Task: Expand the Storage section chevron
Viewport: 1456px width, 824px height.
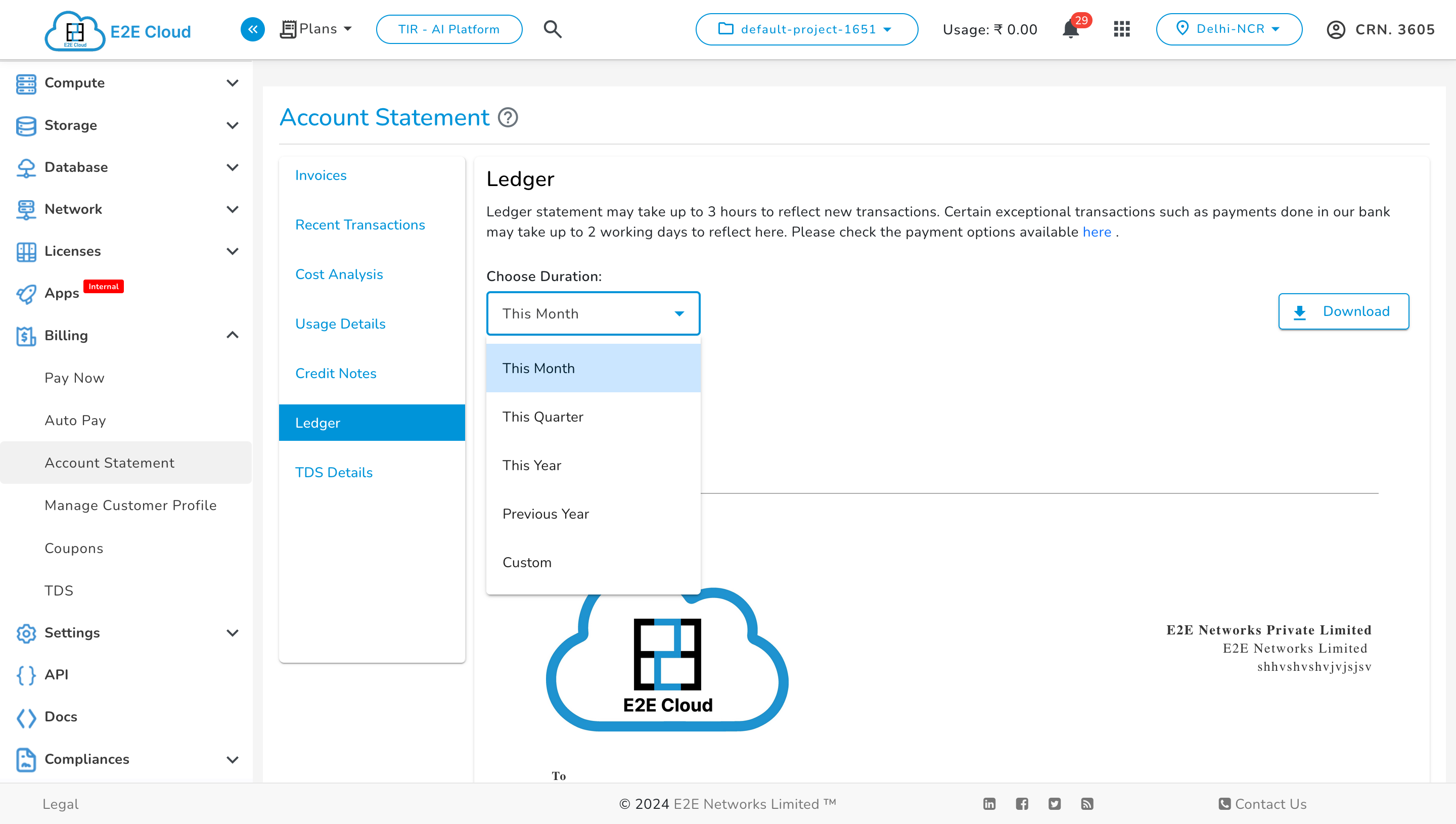Action: (232, 126)
